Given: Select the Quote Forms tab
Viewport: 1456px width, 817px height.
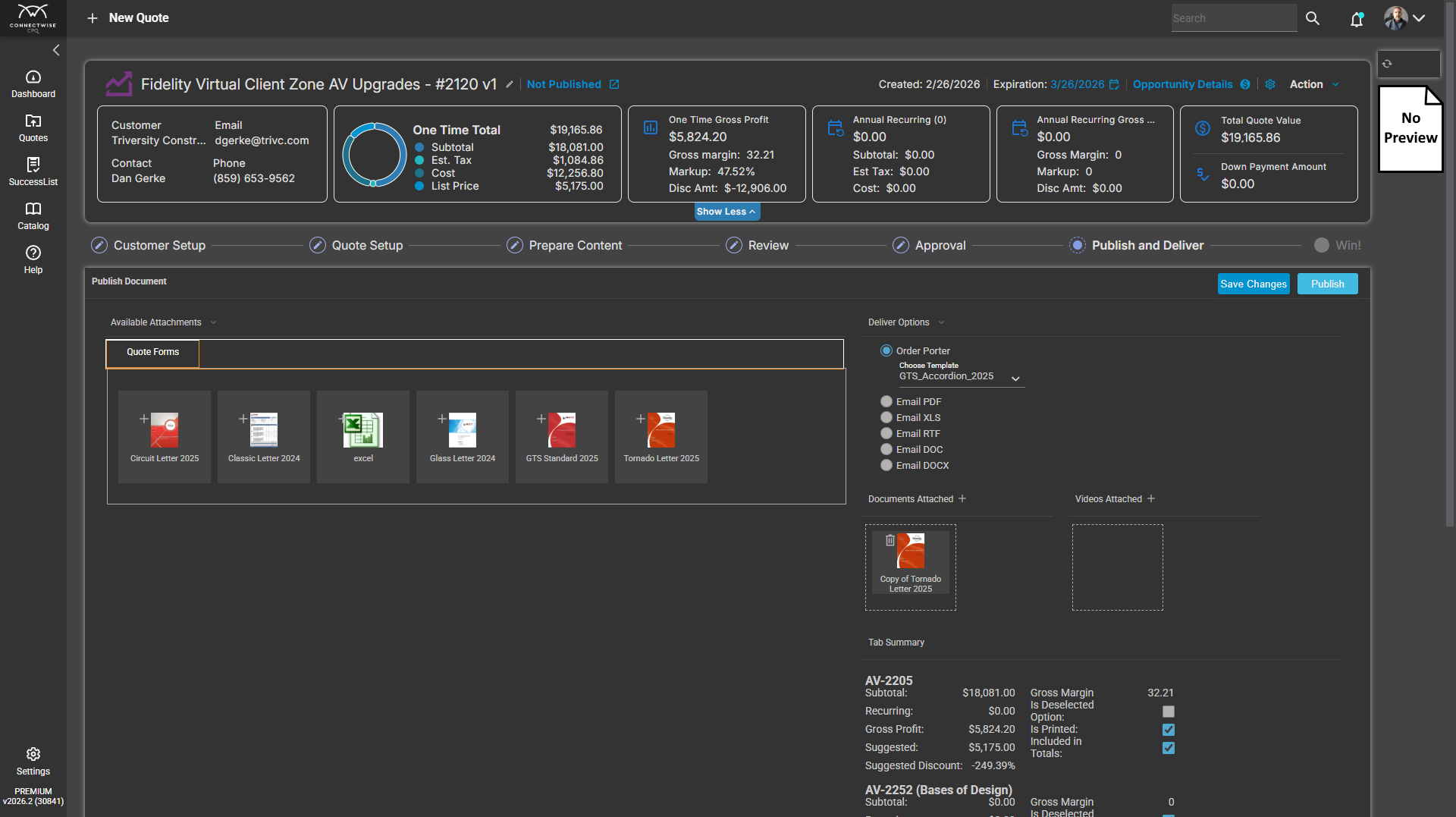Looking at the screenshot, I should (x=152, y=352).
